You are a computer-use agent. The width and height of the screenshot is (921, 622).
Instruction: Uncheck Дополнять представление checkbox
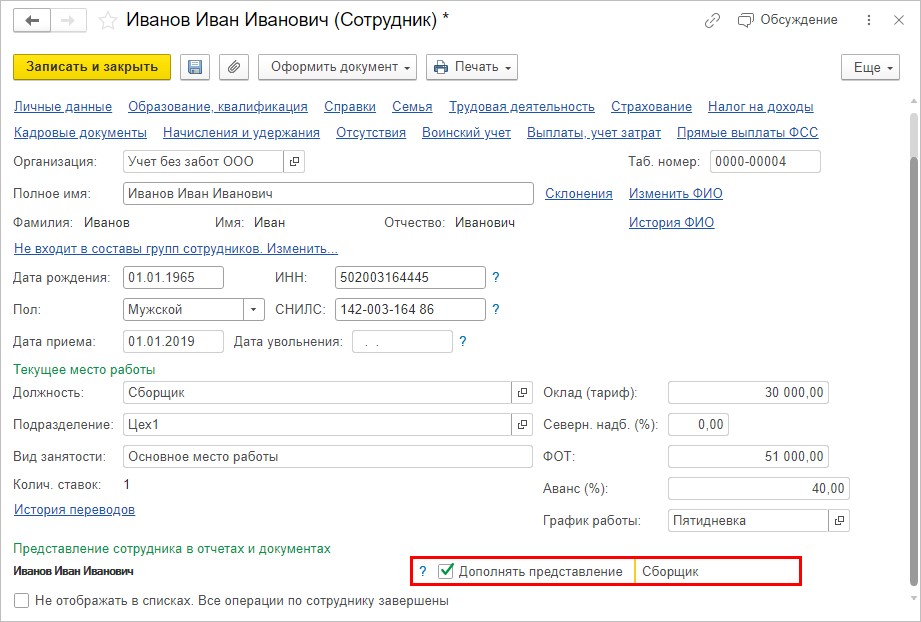pos(446,571)
